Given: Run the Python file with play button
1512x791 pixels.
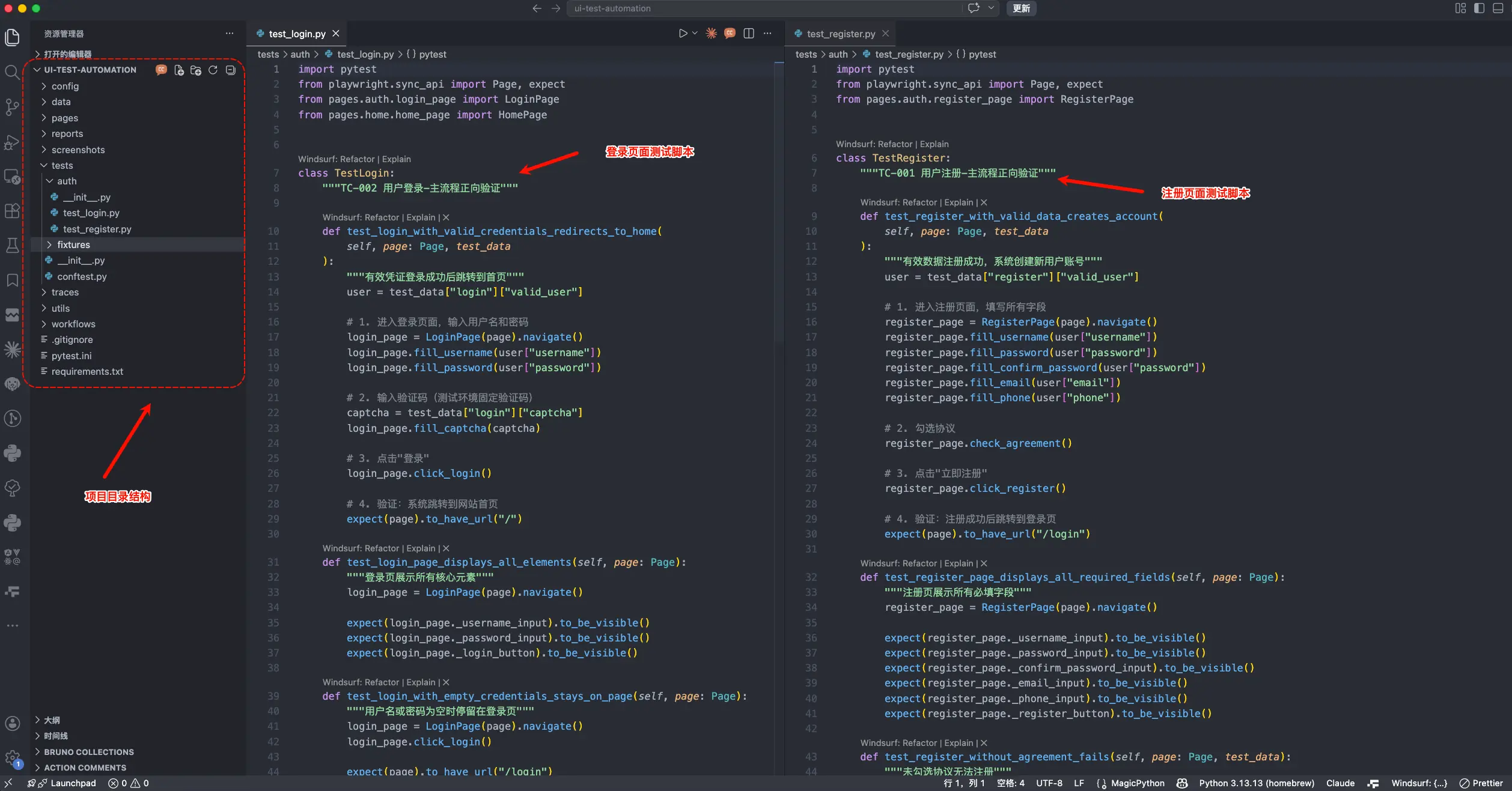Looking at the screenshot, I should [x=683, y=34].
